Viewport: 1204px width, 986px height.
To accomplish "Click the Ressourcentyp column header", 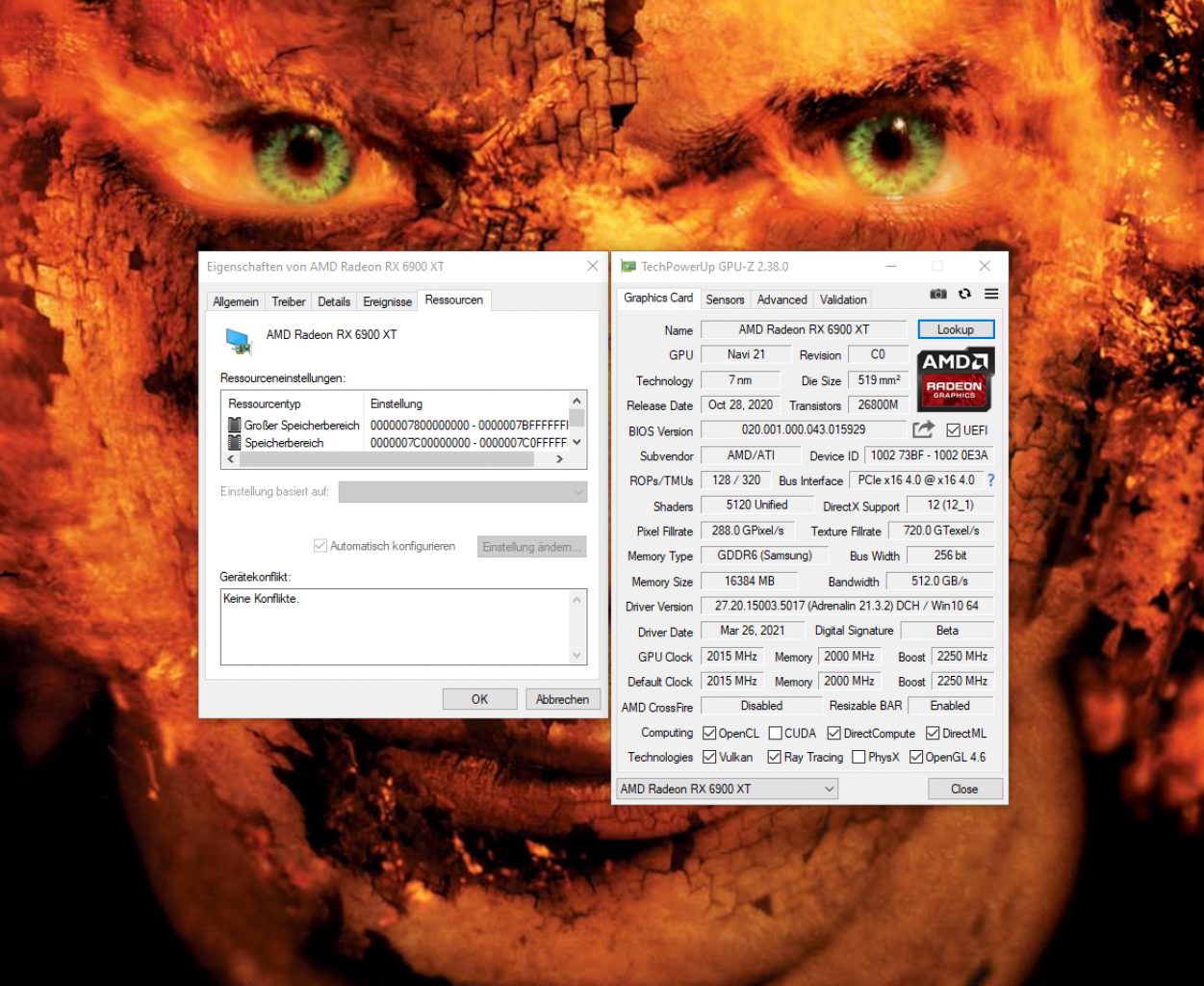I will [293, 403].
